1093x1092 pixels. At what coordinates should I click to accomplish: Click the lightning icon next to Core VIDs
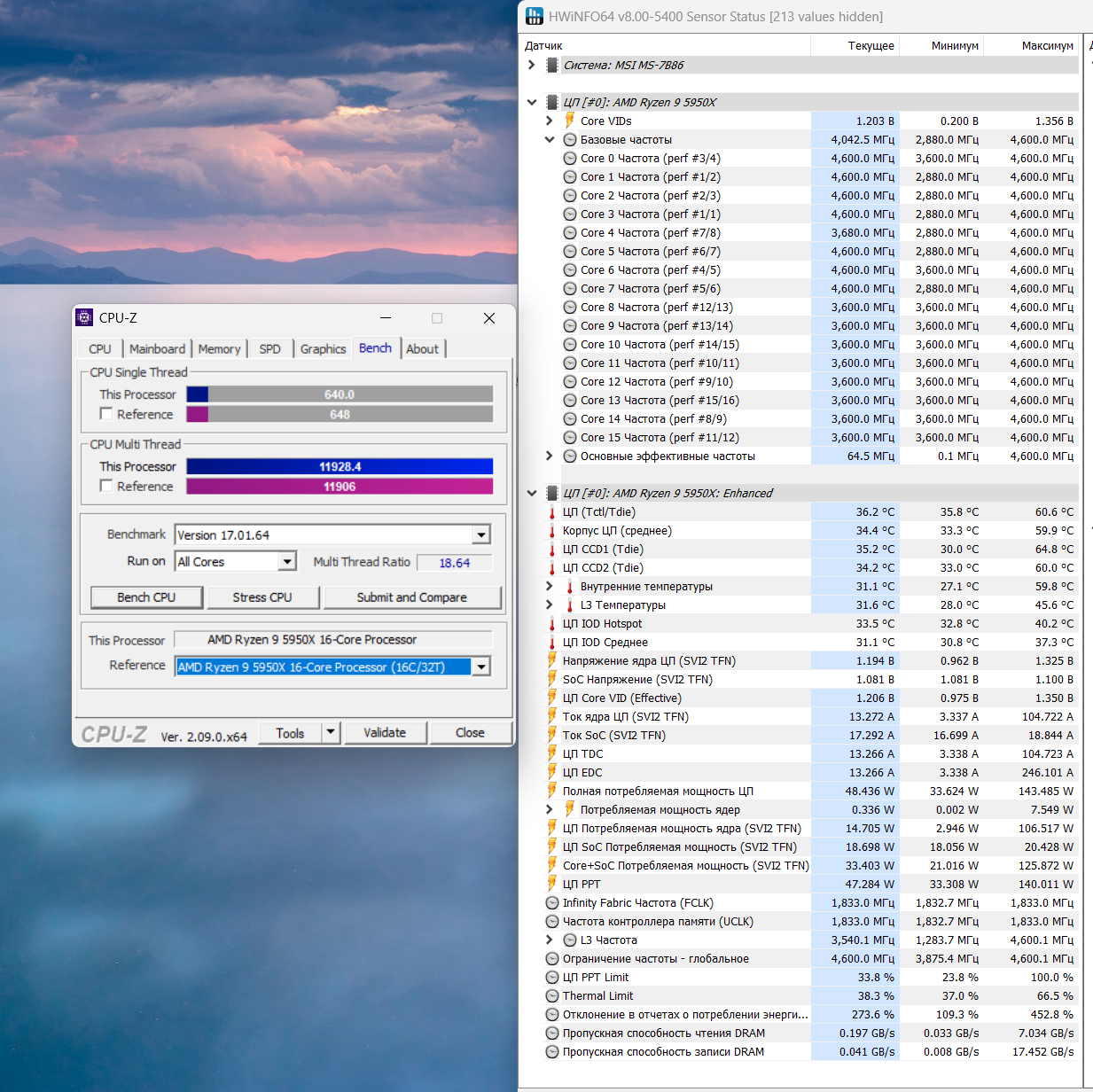click(570, 121)
